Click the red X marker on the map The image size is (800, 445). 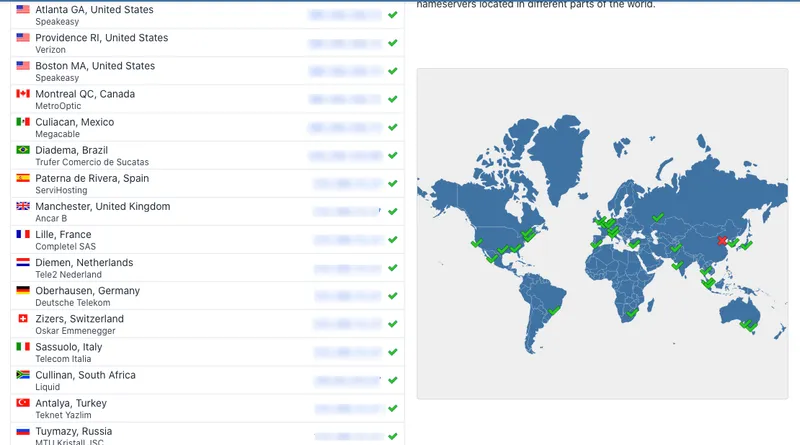[x=723, y=241]
